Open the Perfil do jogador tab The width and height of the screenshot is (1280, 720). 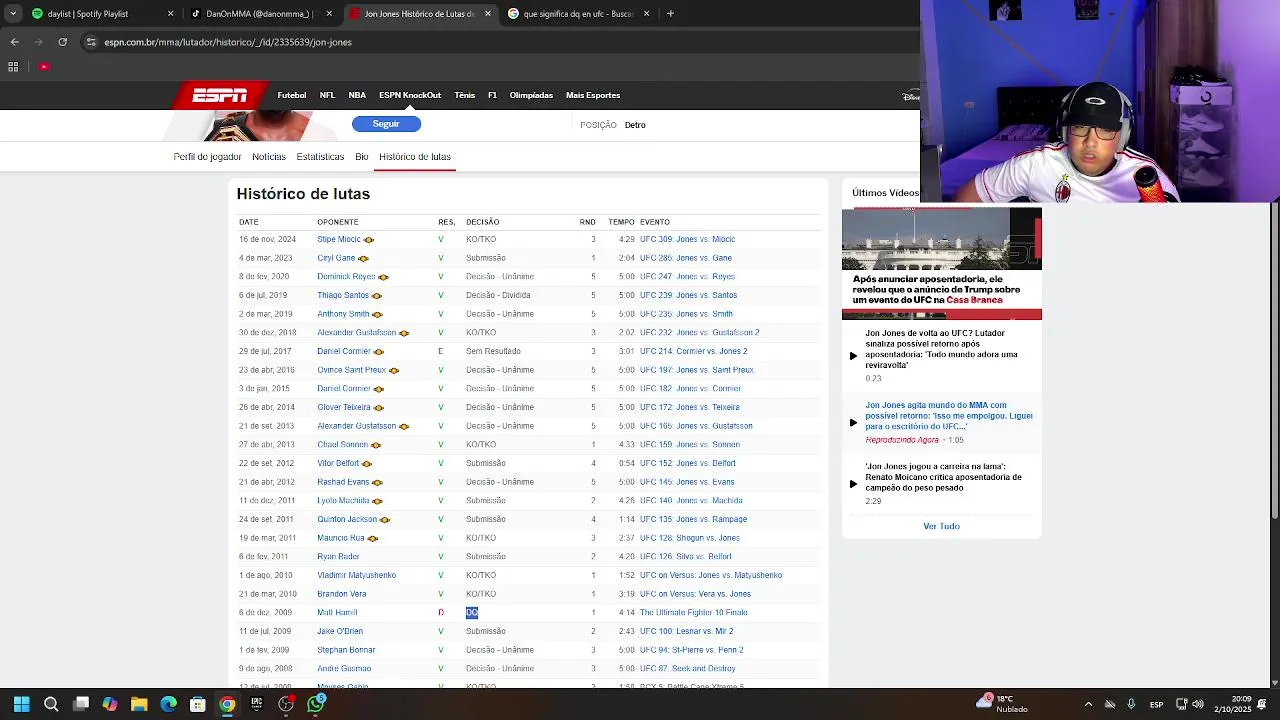pos(207,157)
